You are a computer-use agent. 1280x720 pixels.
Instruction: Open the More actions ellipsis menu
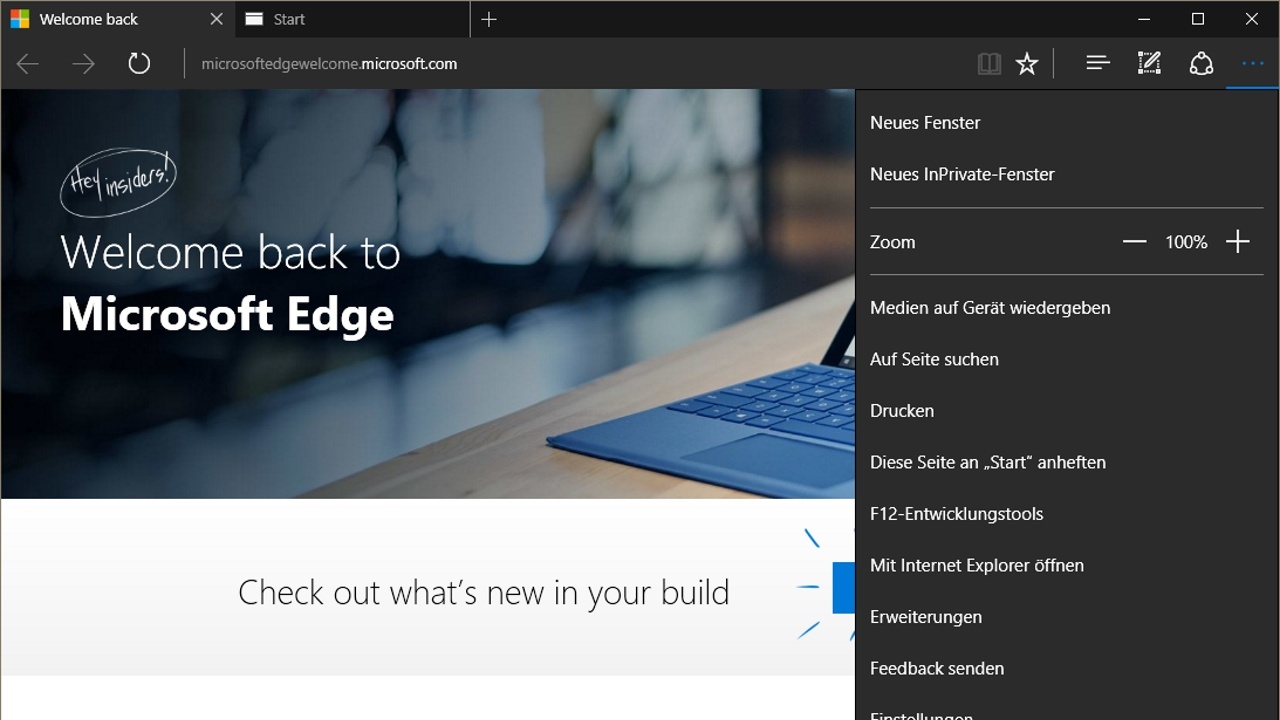[1250, 63]
